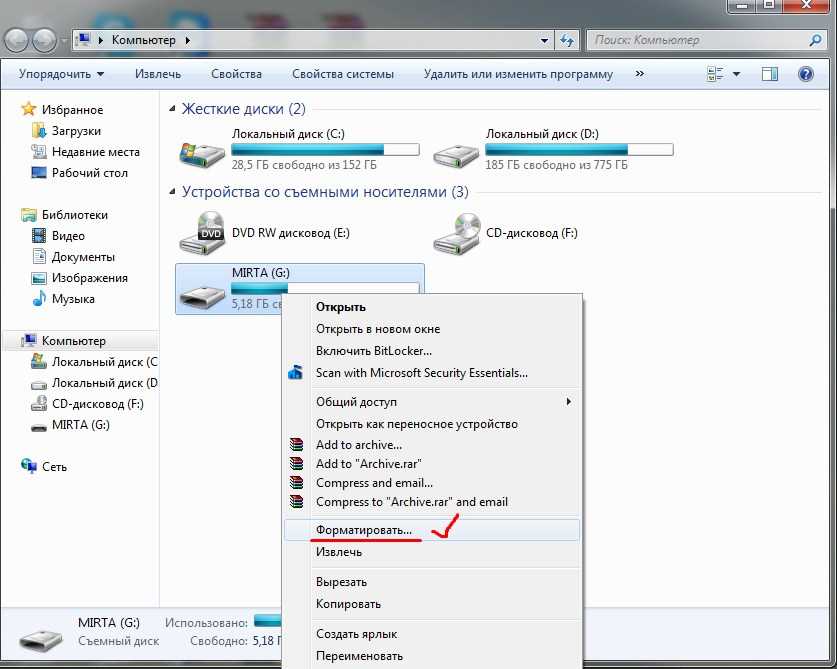Click the Microsoft Security Essentials scan icon
The height and width of the screenshot is (669, 837).
(x=295, y=373)
